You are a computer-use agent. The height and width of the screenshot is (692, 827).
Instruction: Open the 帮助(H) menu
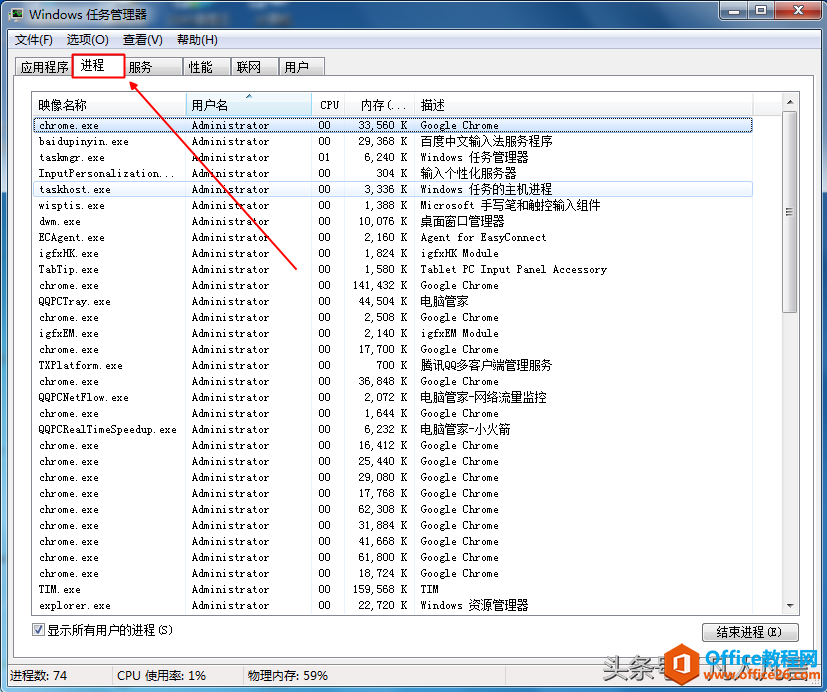coord(197,40)
